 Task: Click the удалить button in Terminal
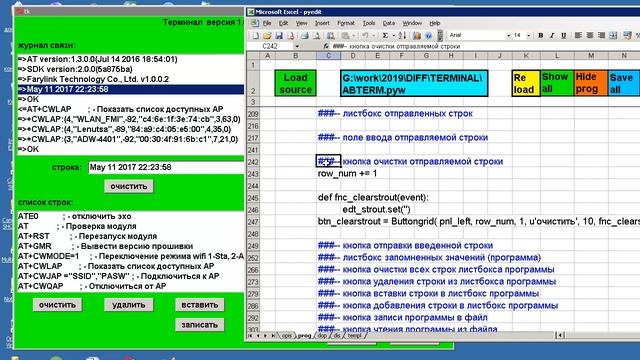[129, 304]
